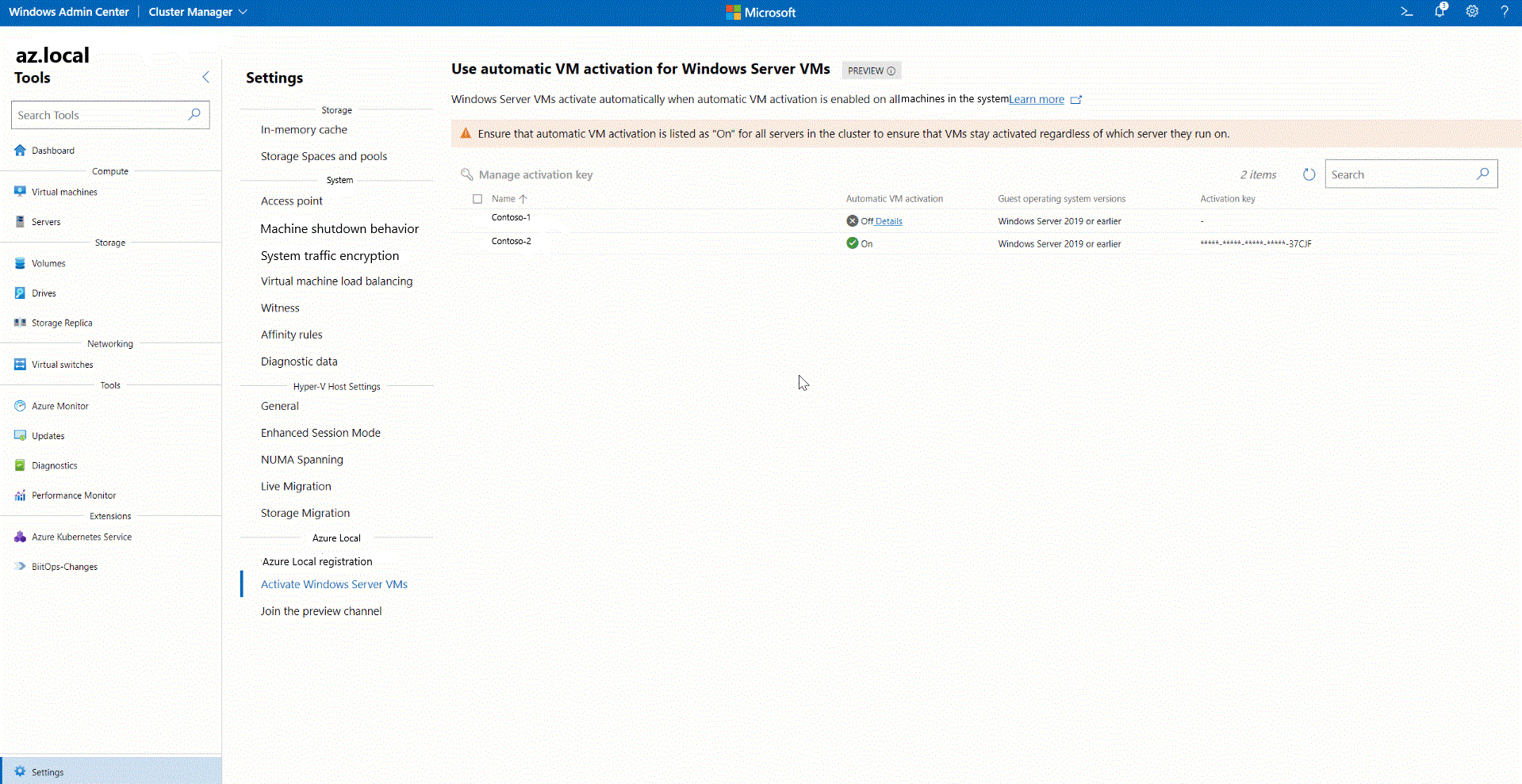Click the Contoso-2 On status icon
1522x784 pixels.
point(852,243)
